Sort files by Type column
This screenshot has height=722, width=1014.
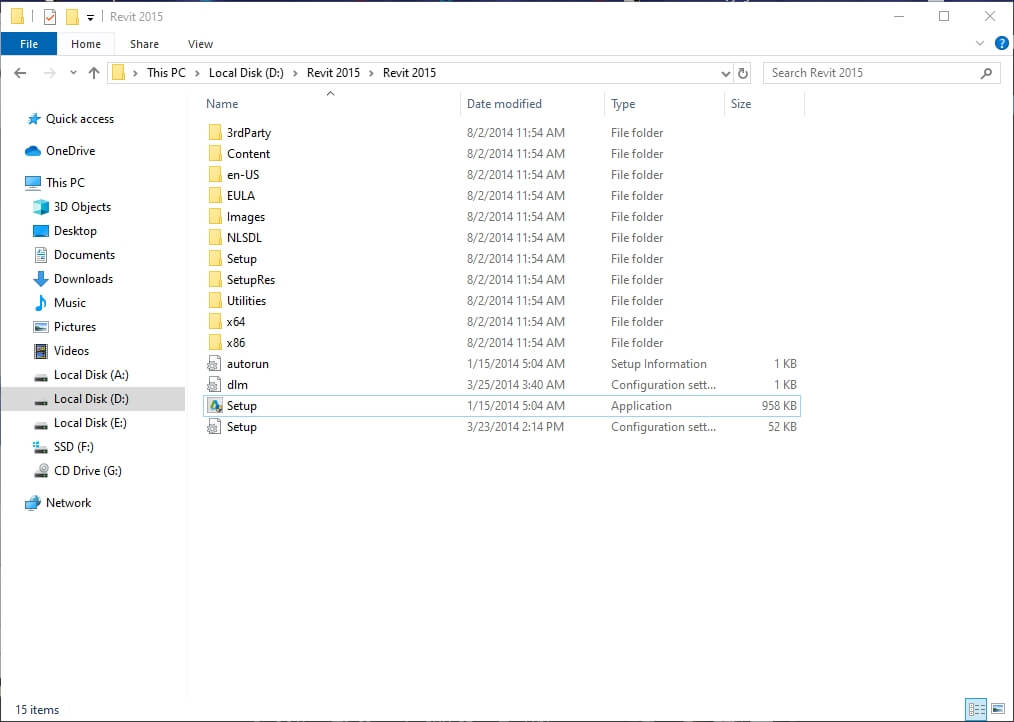coord(664,104)
